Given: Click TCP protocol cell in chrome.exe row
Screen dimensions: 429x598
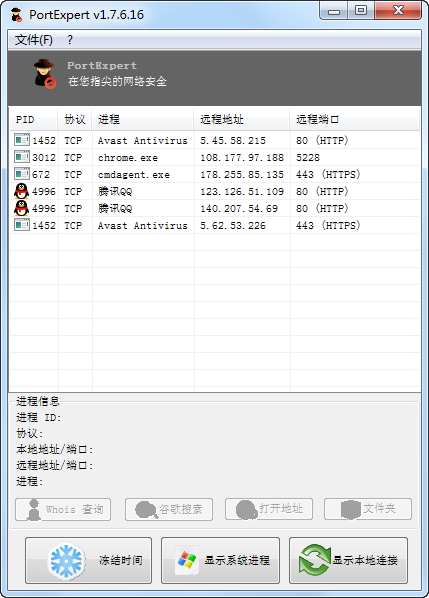Looking at the screenshot, I should (x=73, y=158).
